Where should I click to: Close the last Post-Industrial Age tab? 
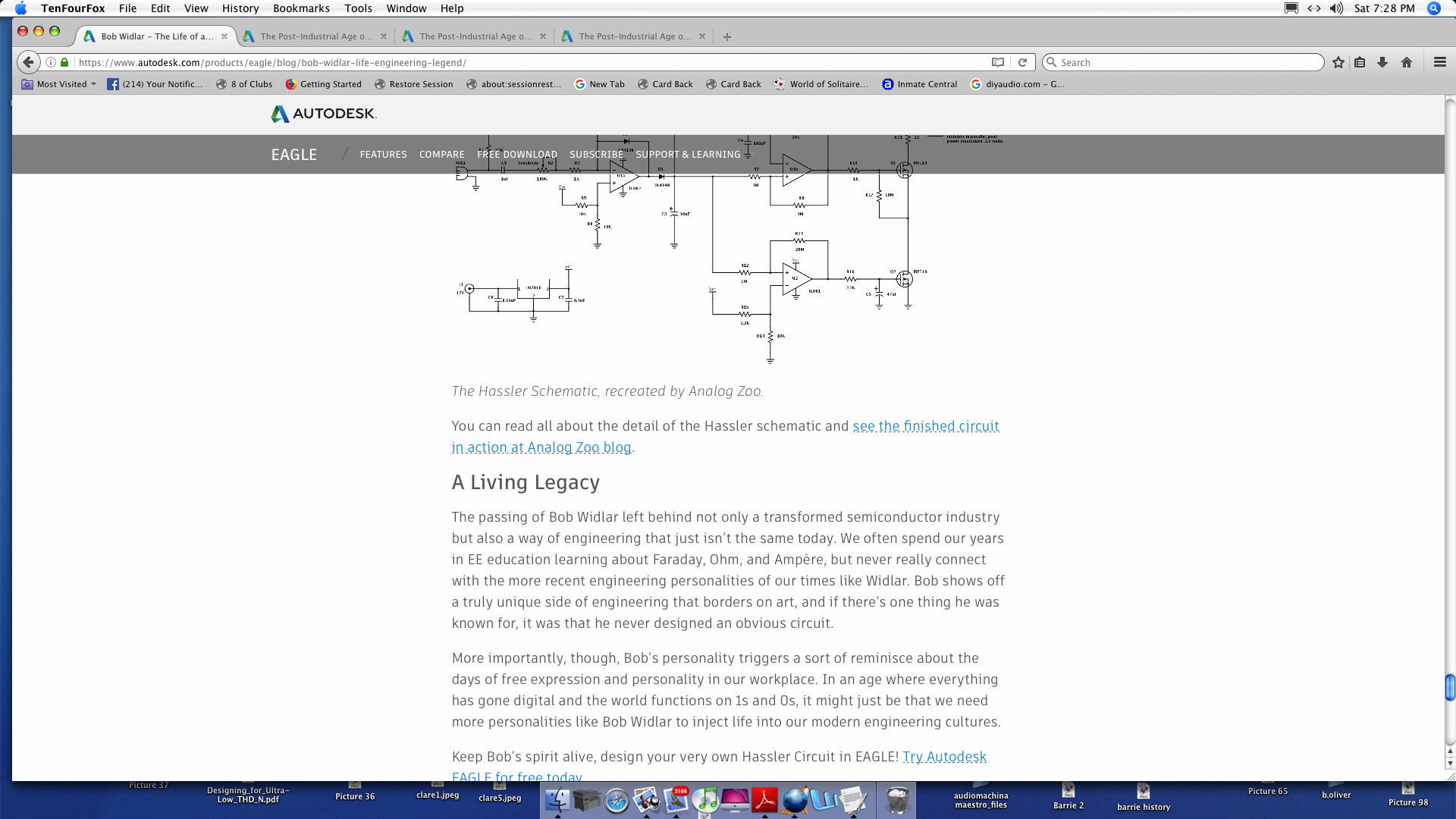click(x=702, y=36)
